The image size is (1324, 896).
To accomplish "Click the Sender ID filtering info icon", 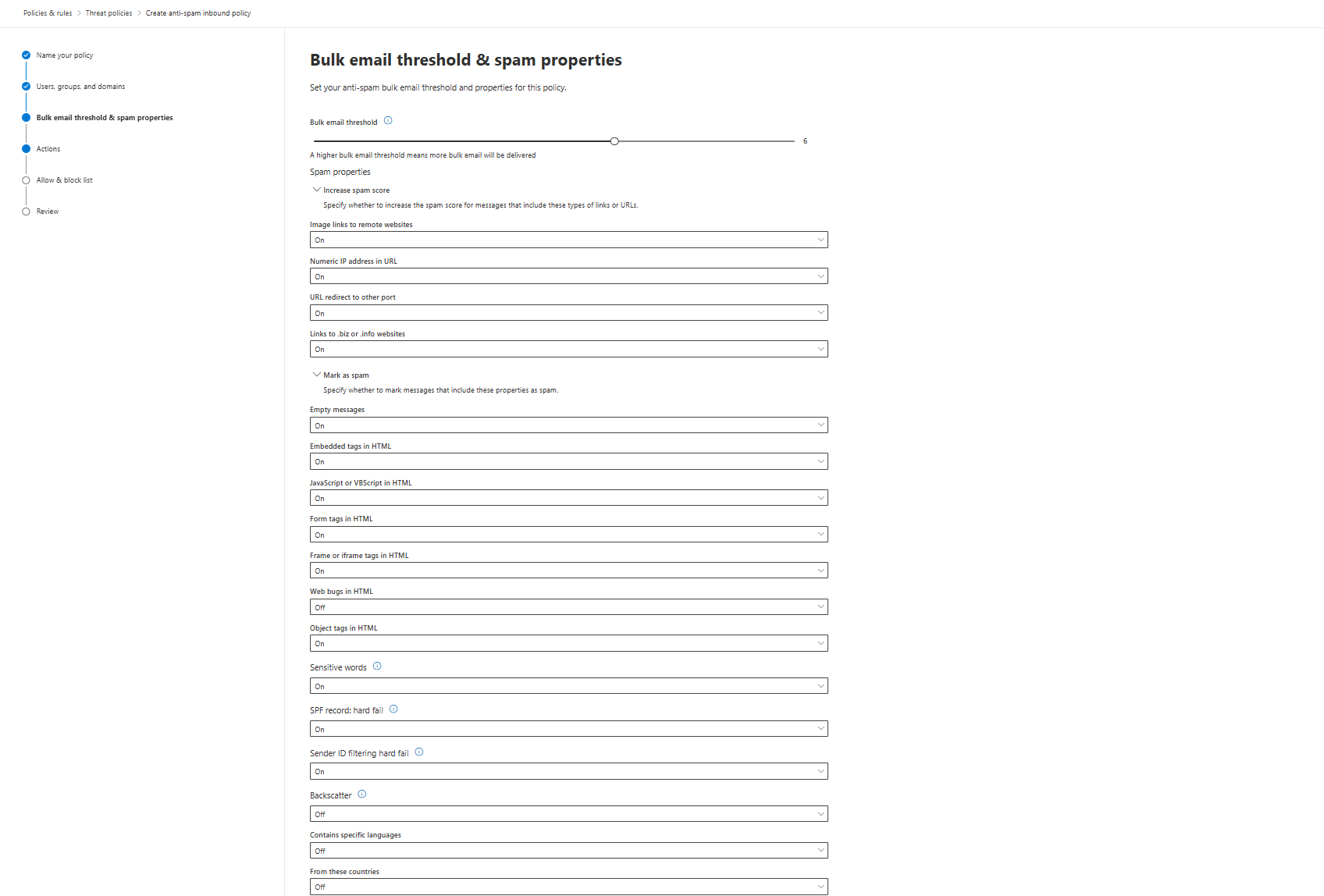I will pos(419,752).
